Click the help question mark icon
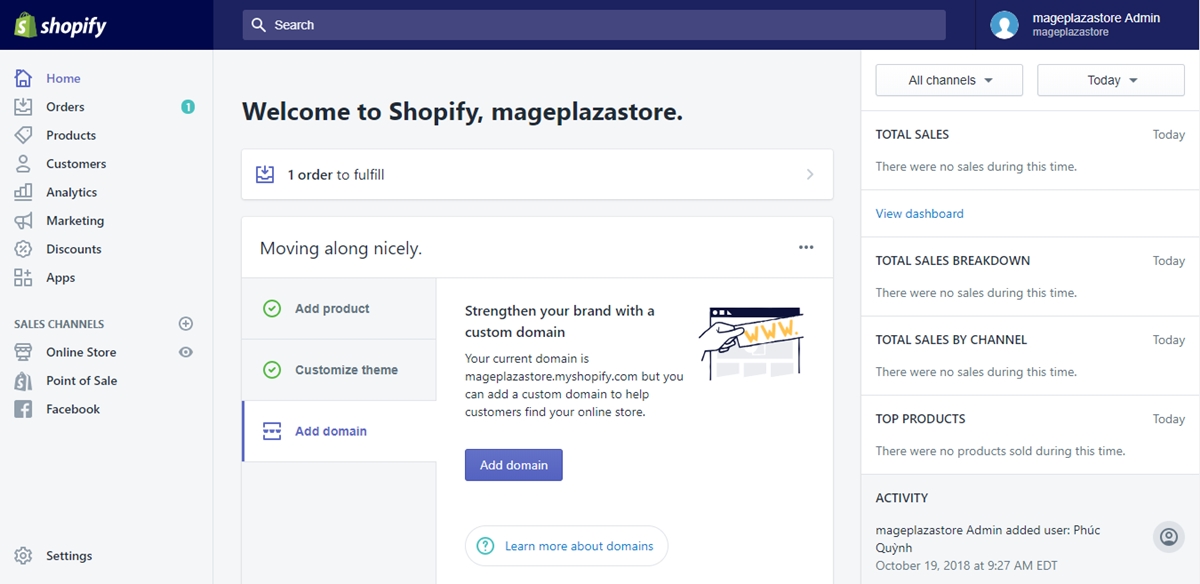Image resolution: width=1200 pixels, height=584 pixels. (x=486, y=546)
